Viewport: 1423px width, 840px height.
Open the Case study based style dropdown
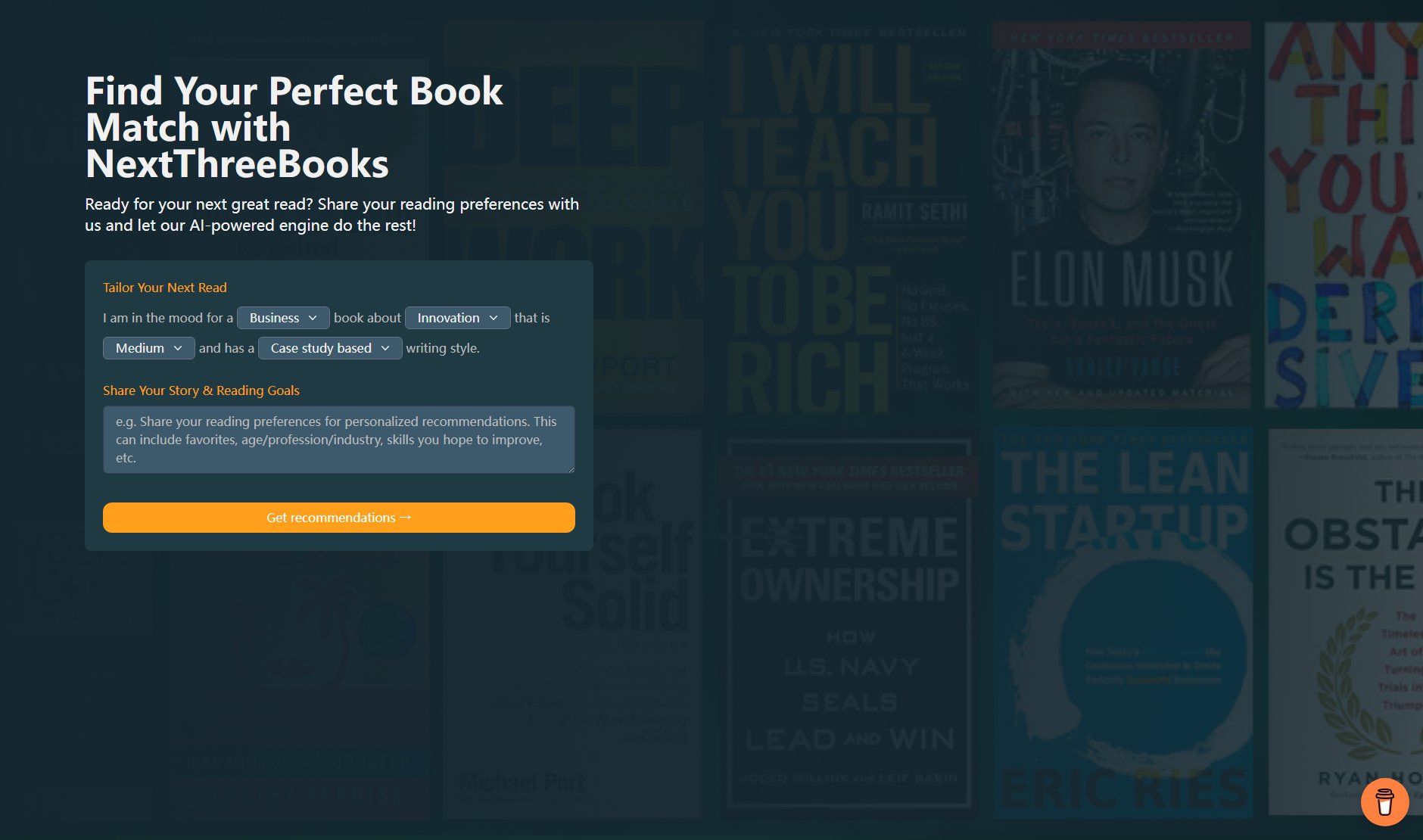pyautogui.click(x=330, y=348)
